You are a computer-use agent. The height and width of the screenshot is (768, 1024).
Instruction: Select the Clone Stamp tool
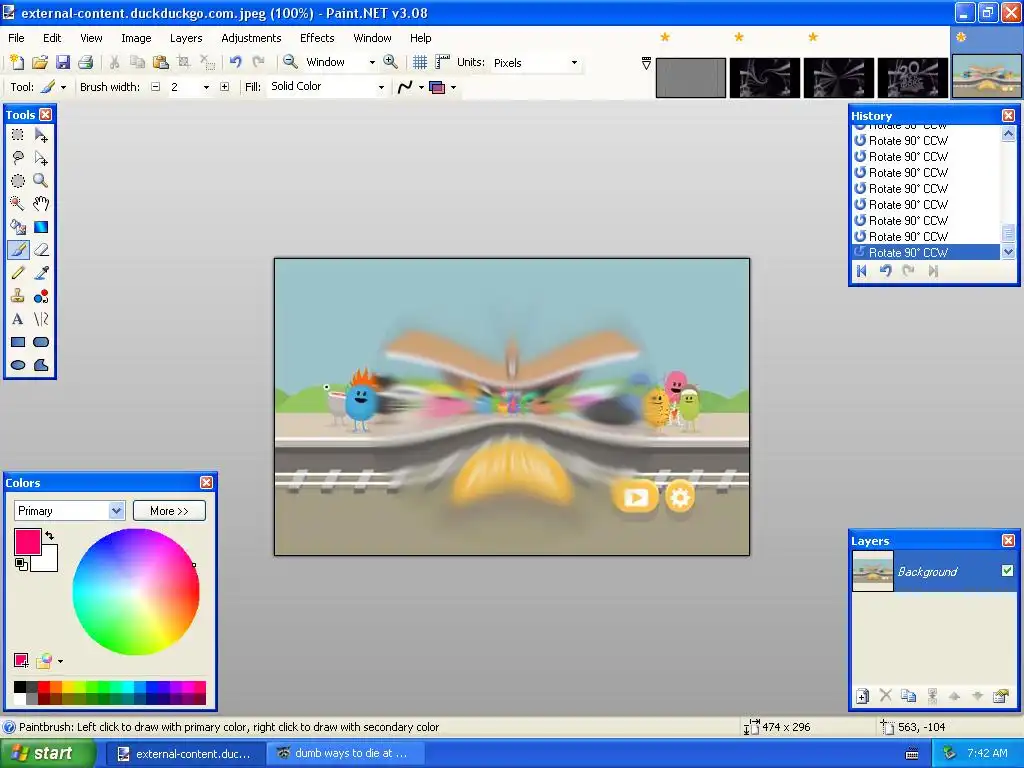(18, 296)
